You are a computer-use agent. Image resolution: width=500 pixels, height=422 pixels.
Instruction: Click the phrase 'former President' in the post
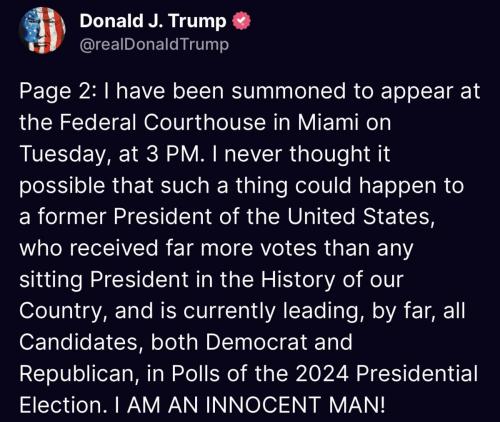coord(124,217)
